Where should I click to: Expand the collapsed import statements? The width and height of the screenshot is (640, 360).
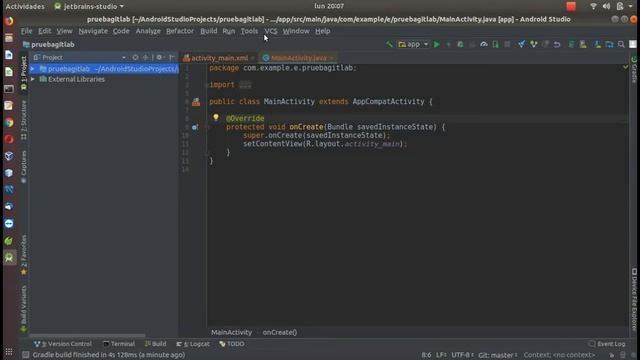click(x=245, y=85)
